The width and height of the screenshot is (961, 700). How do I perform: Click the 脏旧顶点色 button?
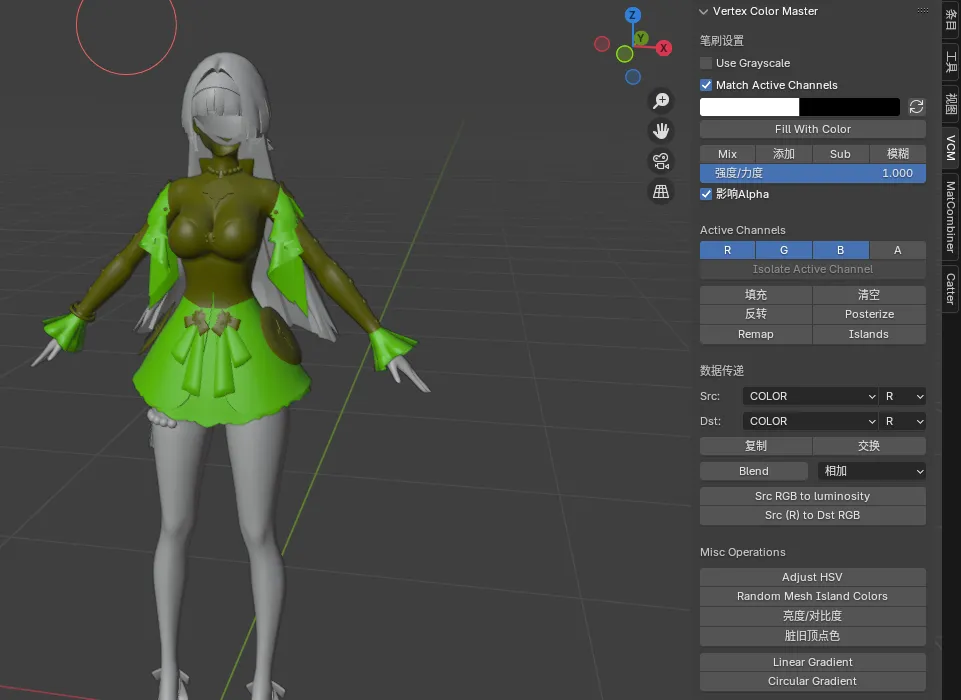[x=813, y=636]
